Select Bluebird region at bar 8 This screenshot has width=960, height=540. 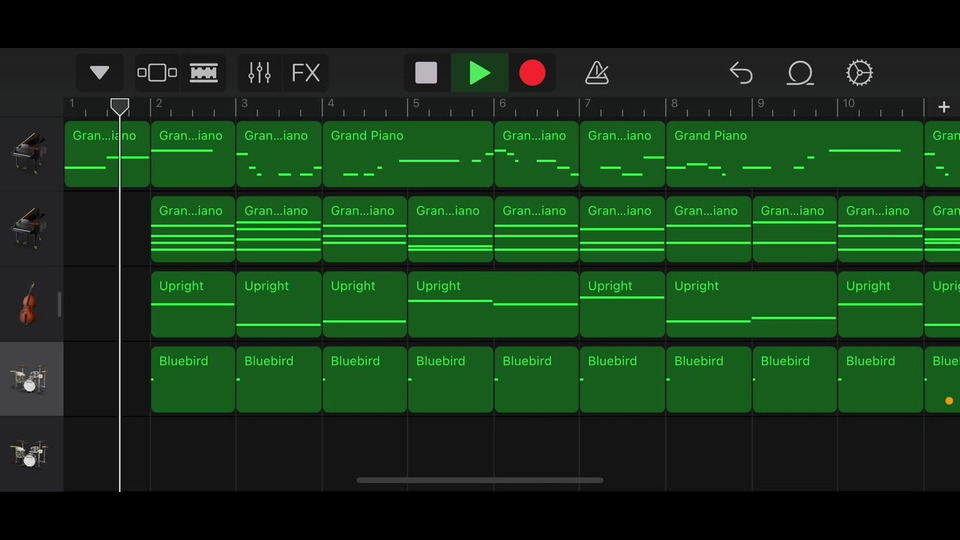click(x=708, y=380)
